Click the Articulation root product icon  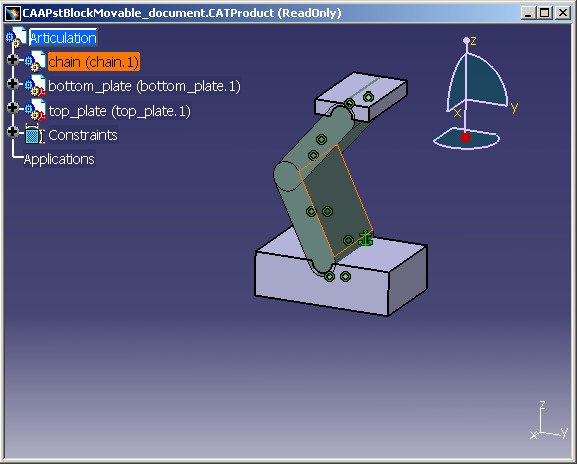pyautogui.click(x=16, y=37)
